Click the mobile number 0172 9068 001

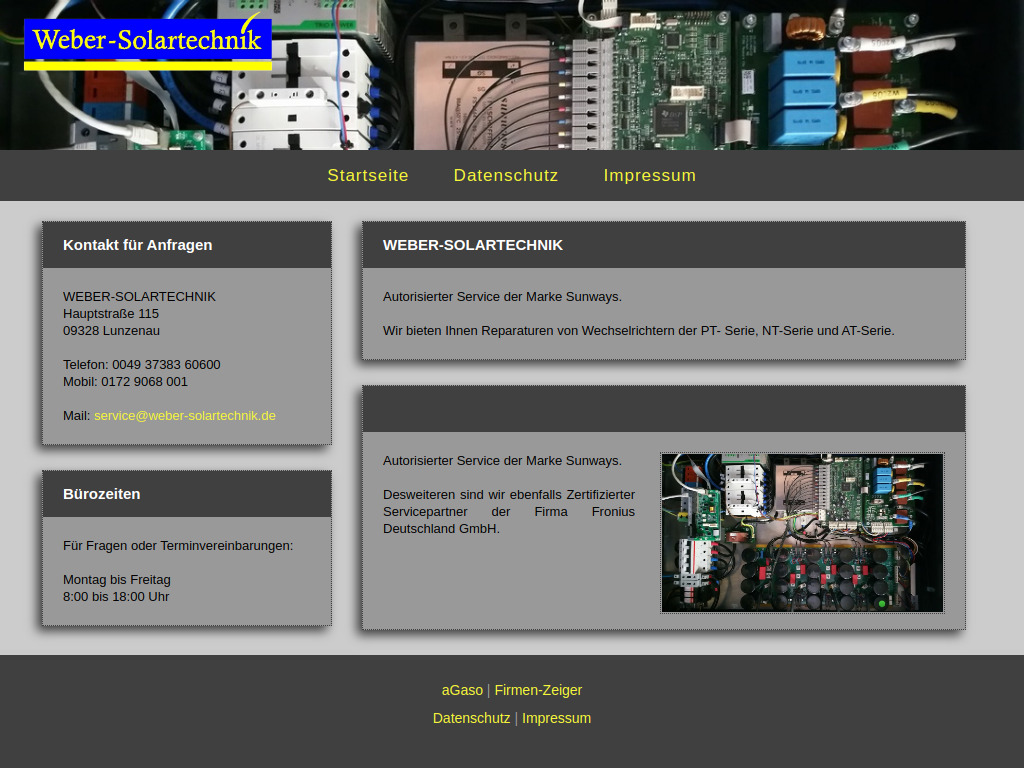point(125,381)
